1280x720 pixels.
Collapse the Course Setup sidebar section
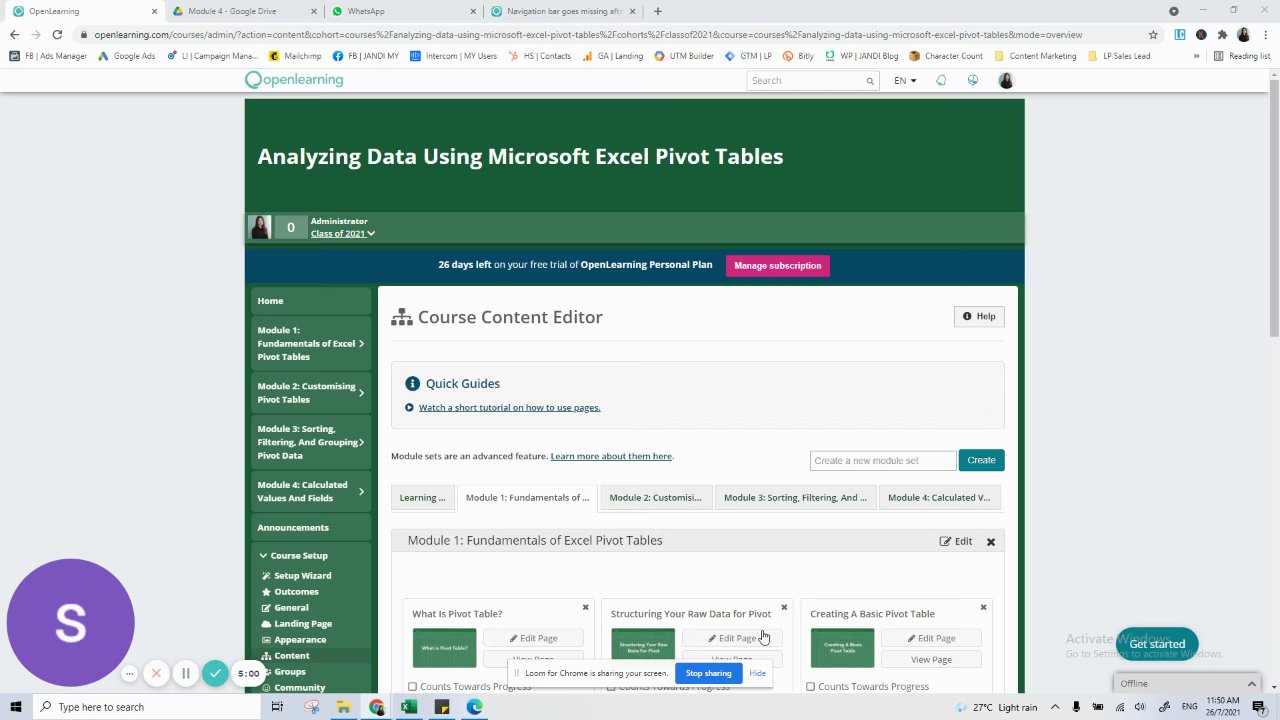tap(264, 556)
